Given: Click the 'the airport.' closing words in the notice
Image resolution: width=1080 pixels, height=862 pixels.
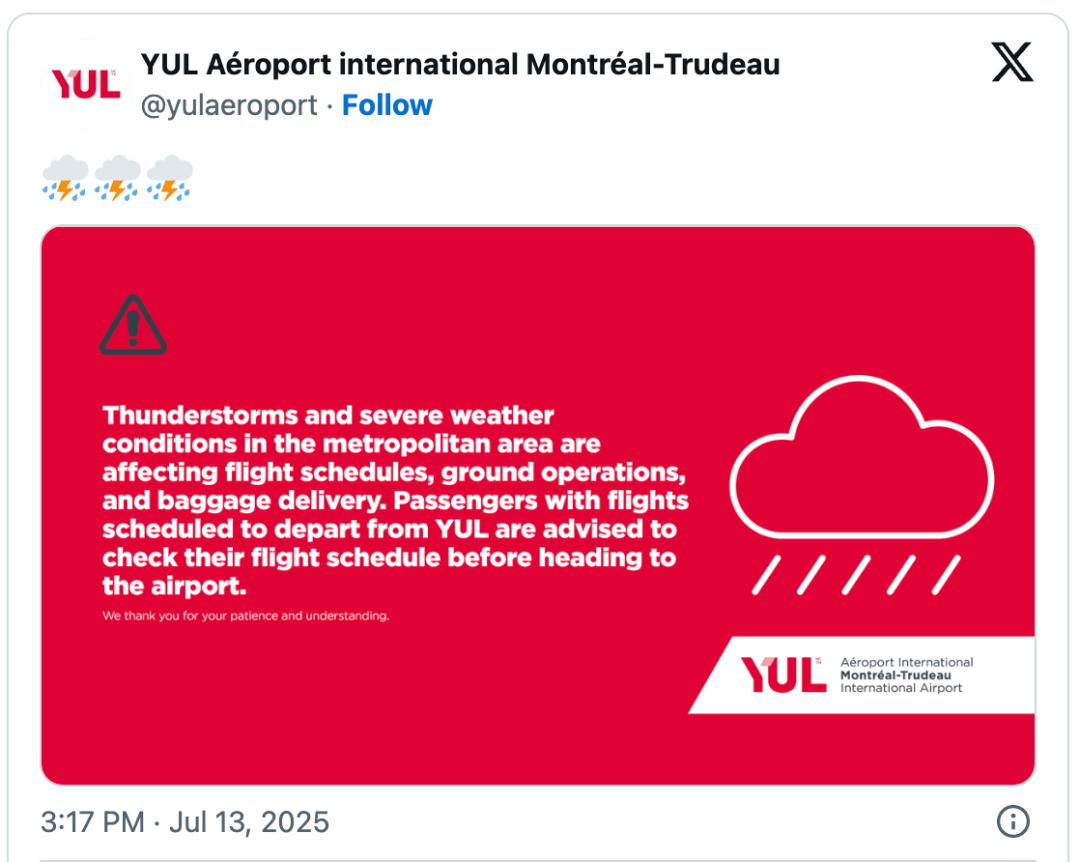Looking at the screenshot, I should [x=174, y=586].
